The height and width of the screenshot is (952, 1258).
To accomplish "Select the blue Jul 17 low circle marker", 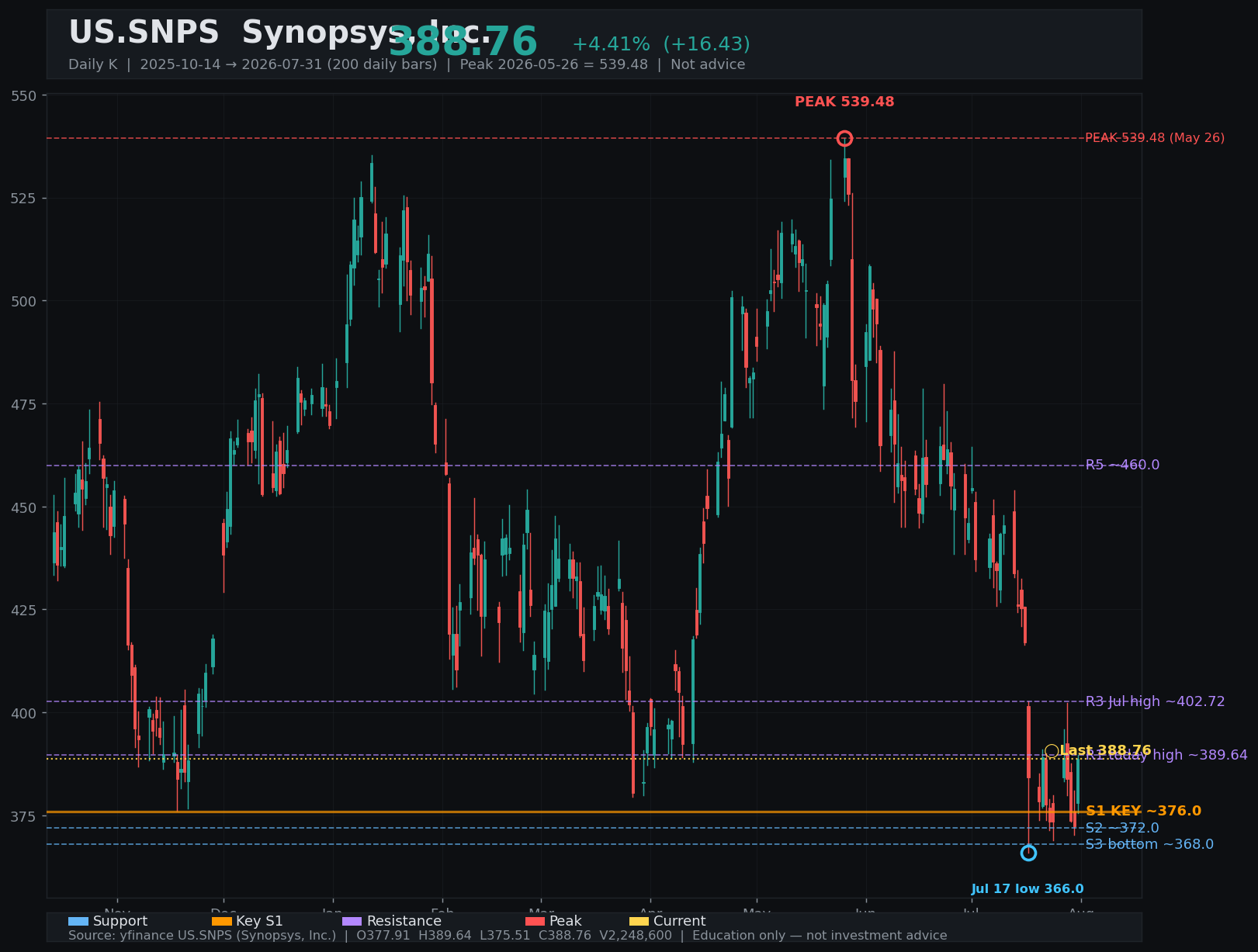I will [1028, 853].
